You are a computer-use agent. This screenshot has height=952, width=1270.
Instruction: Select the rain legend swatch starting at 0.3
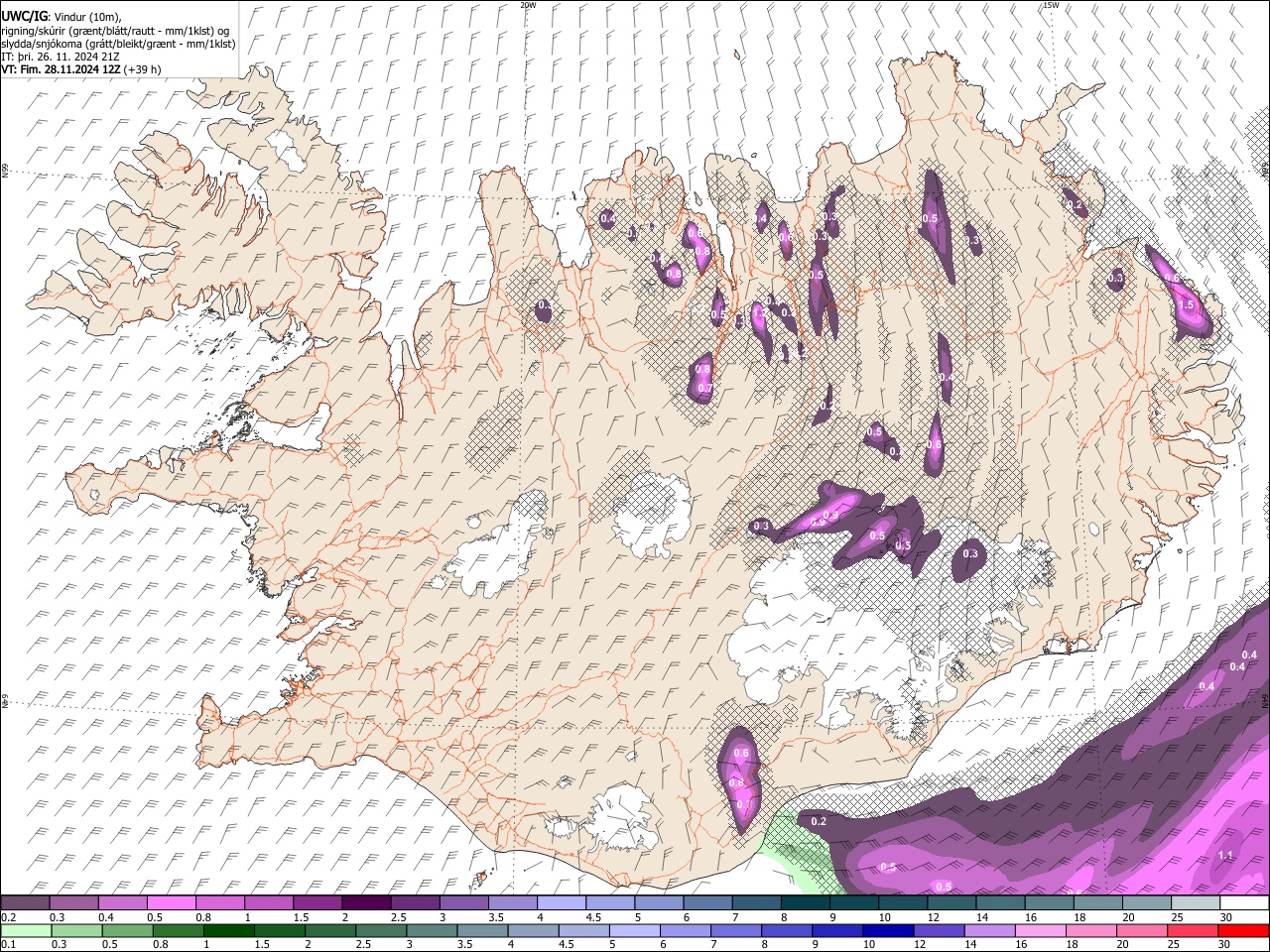click(75, 930)
